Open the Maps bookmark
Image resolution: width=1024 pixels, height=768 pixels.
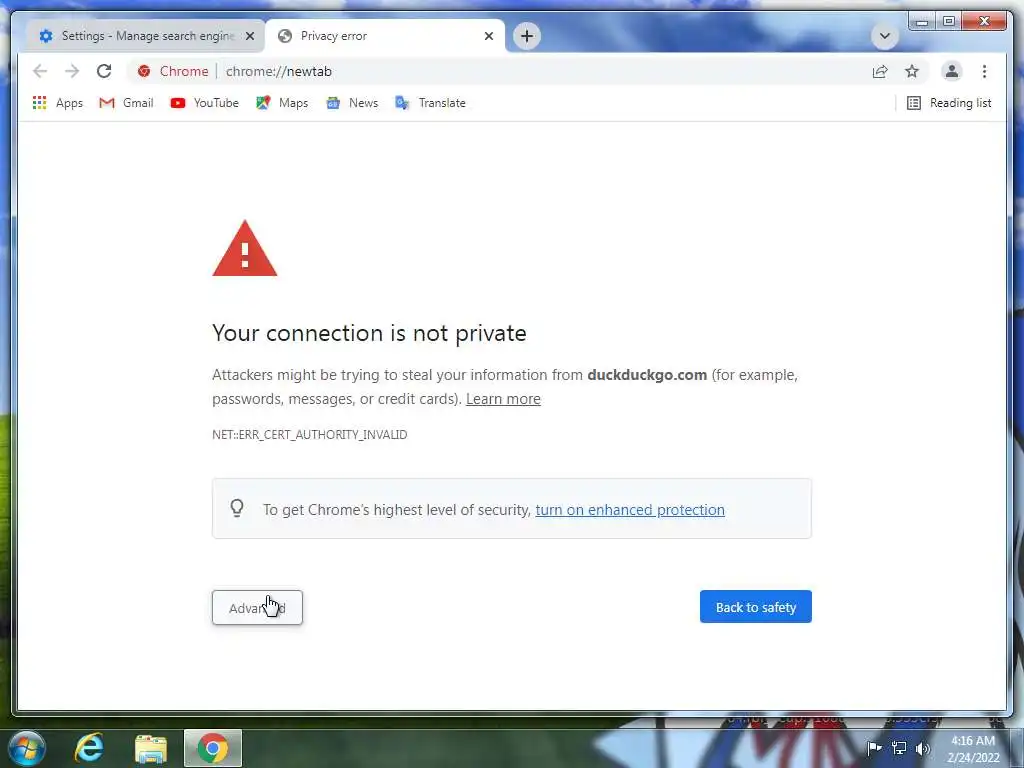click(282, 103)
